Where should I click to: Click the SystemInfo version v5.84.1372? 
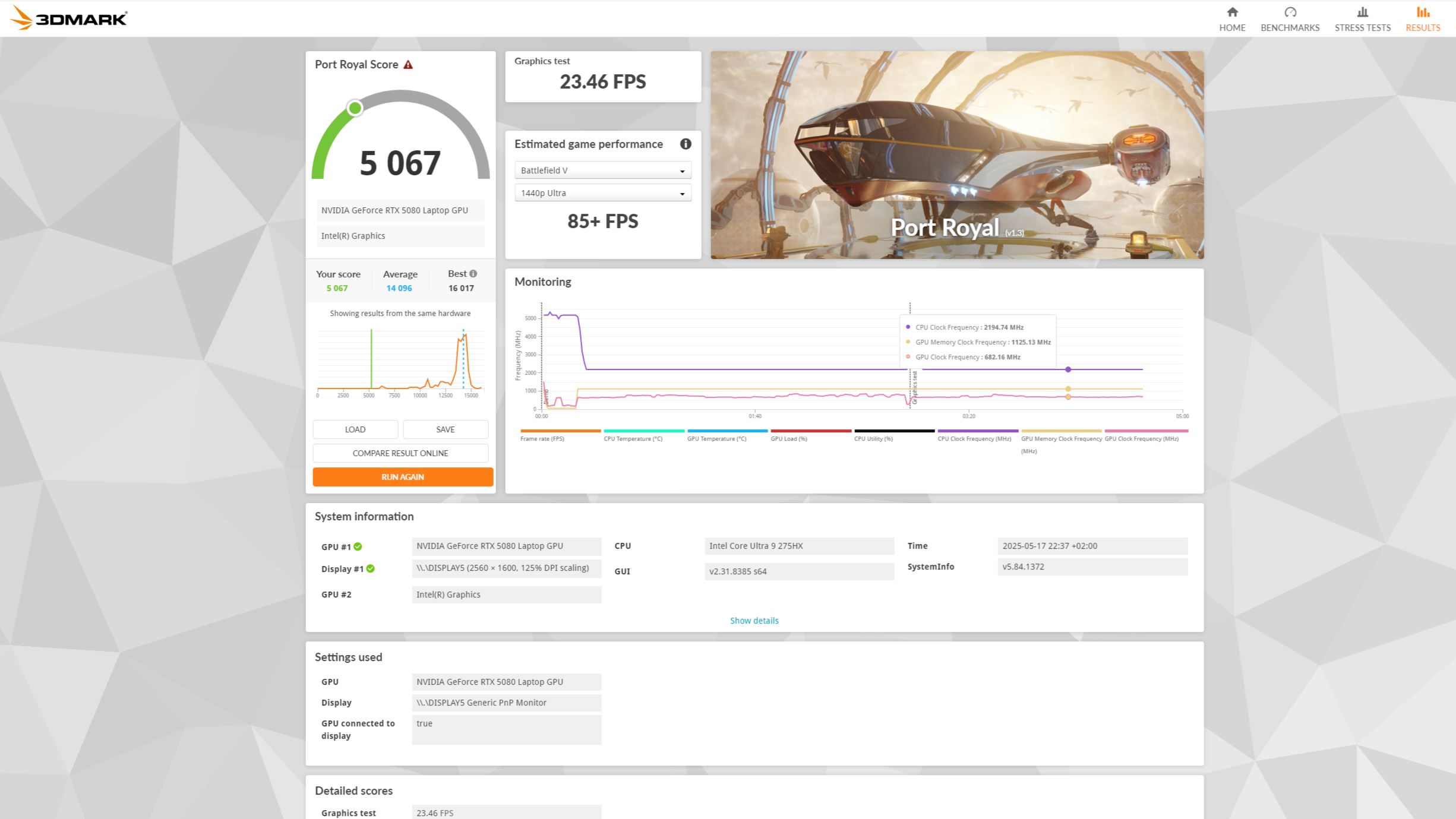click(x=1092, y=567)
